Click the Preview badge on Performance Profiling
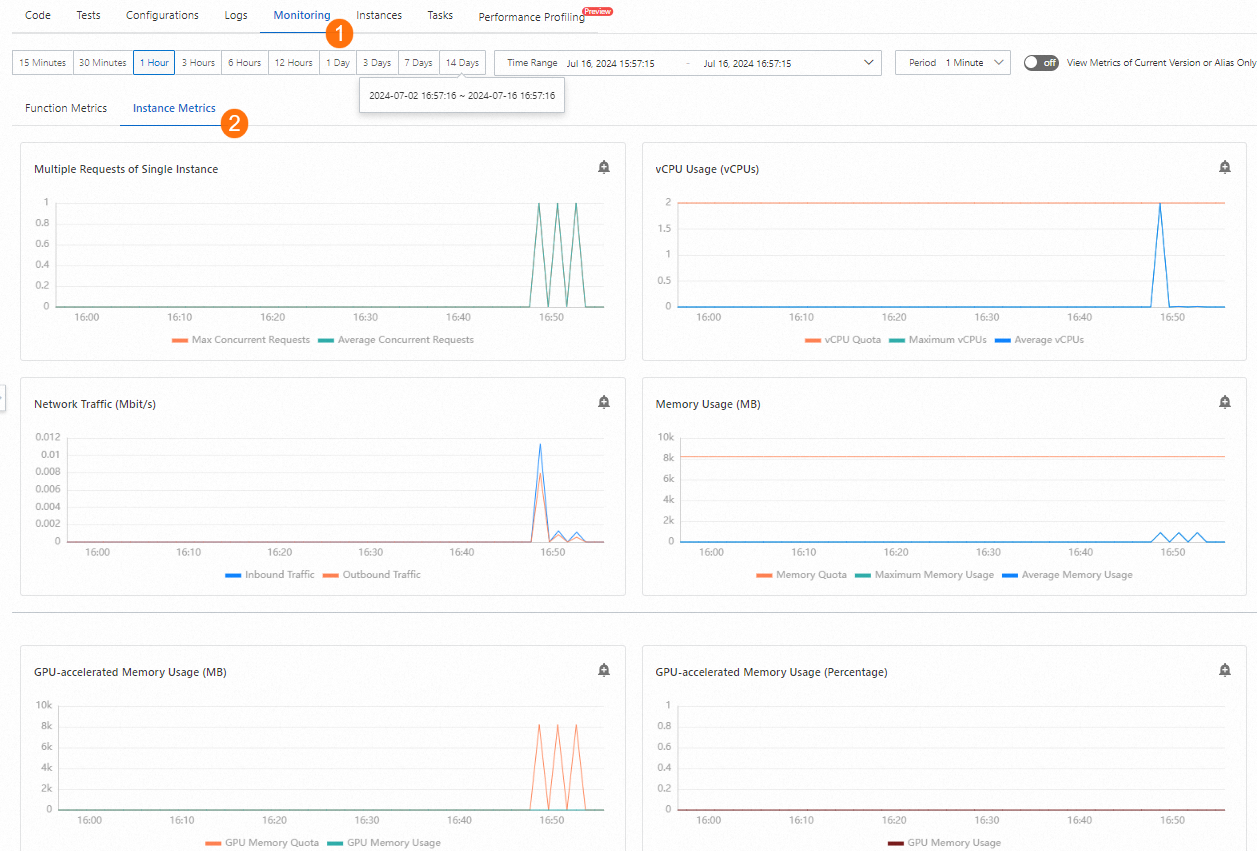The image size is (1257, 851). pos(598,11)
